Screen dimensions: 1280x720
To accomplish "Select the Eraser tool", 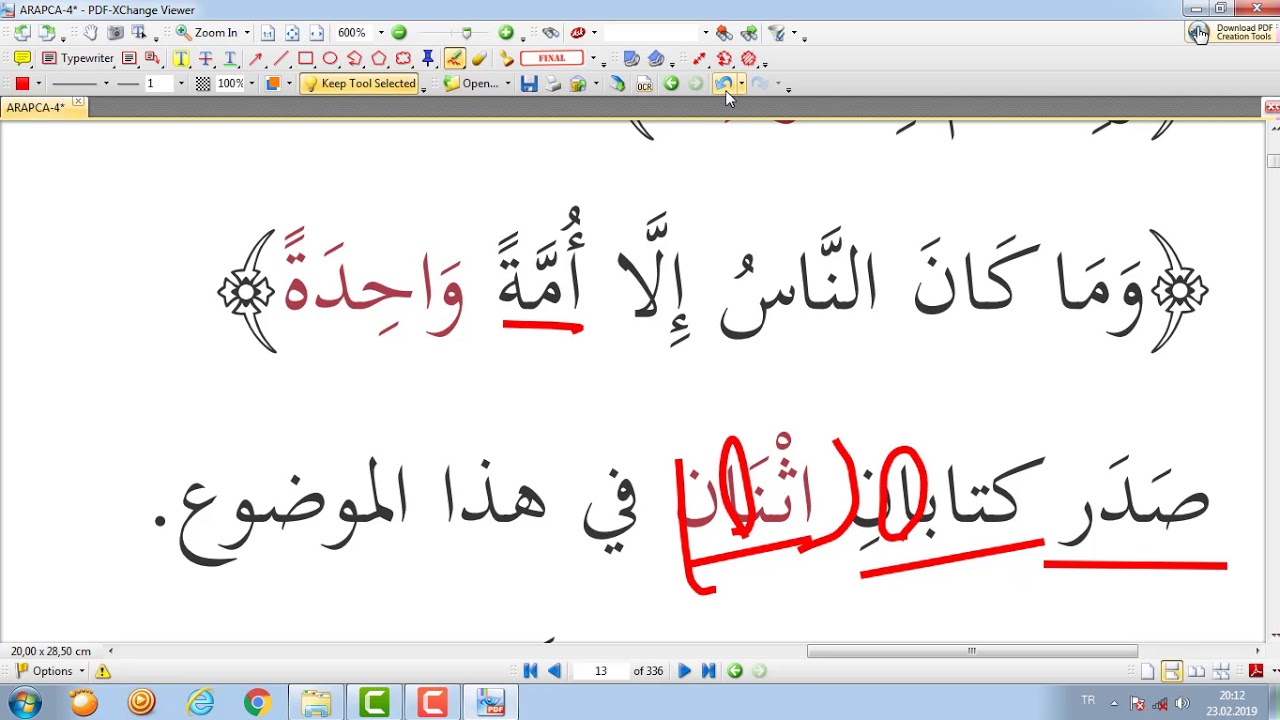I will 479,59.
